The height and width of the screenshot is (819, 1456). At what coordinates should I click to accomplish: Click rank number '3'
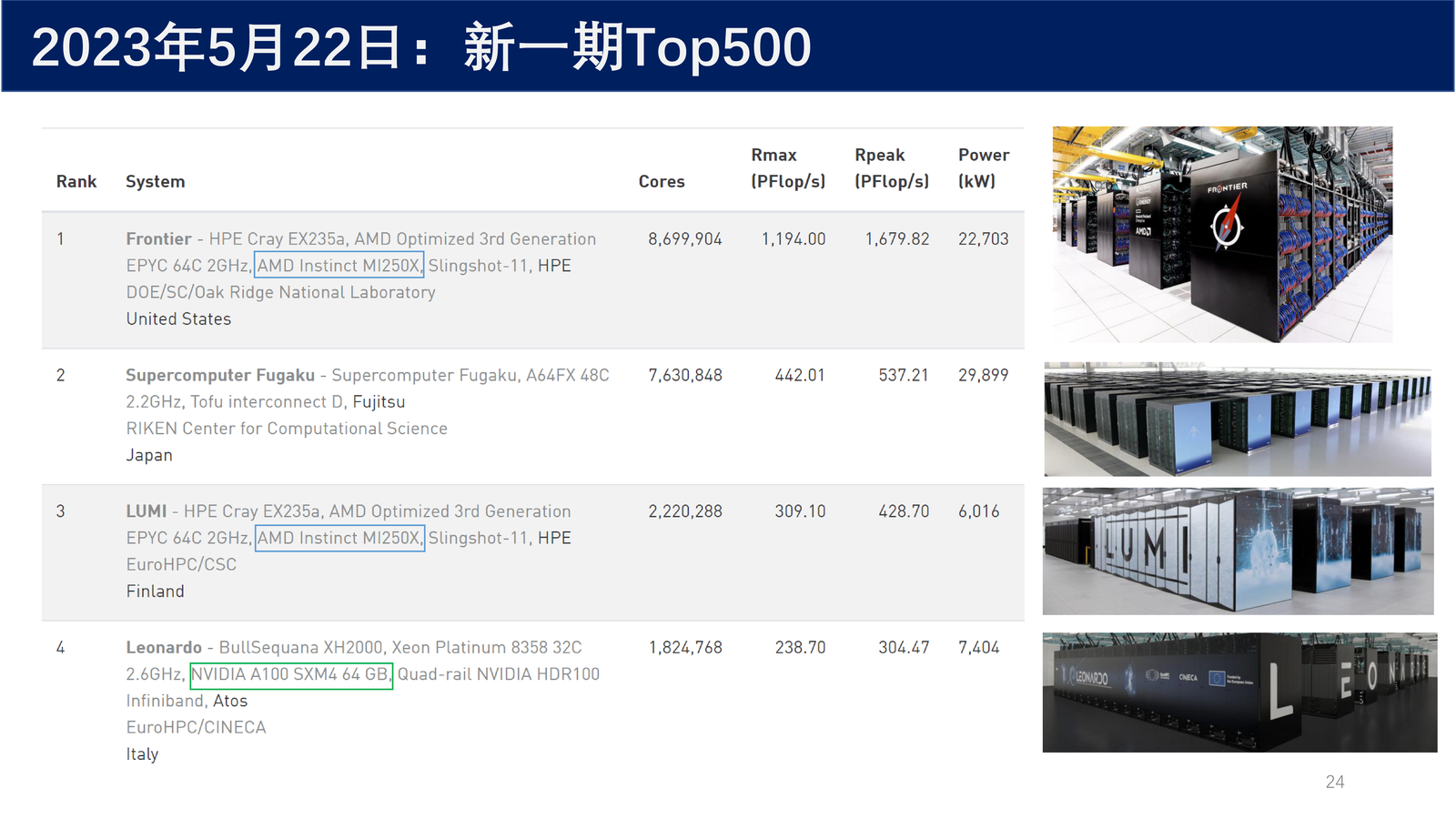60,511
